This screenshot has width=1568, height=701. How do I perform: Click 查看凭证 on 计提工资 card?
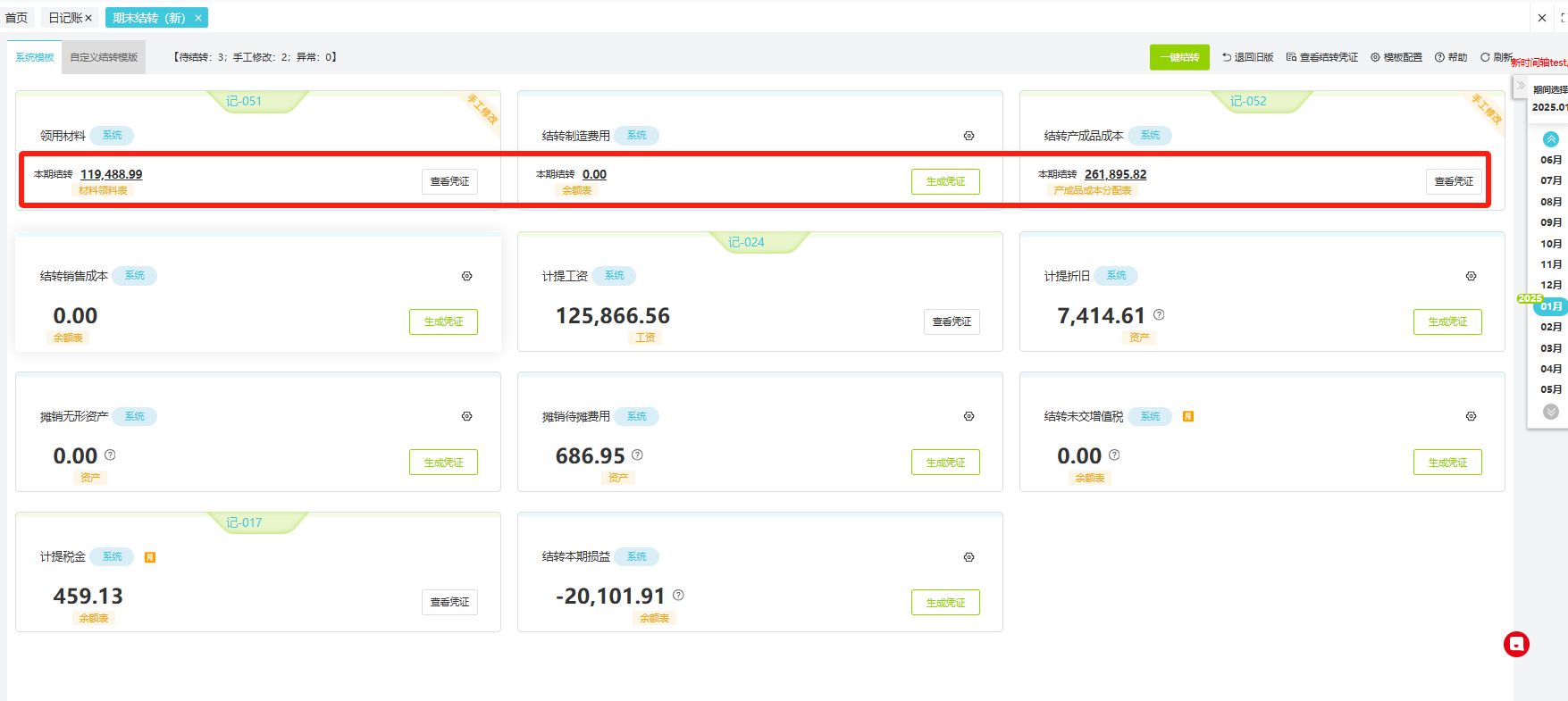click(x=952, y=321)
